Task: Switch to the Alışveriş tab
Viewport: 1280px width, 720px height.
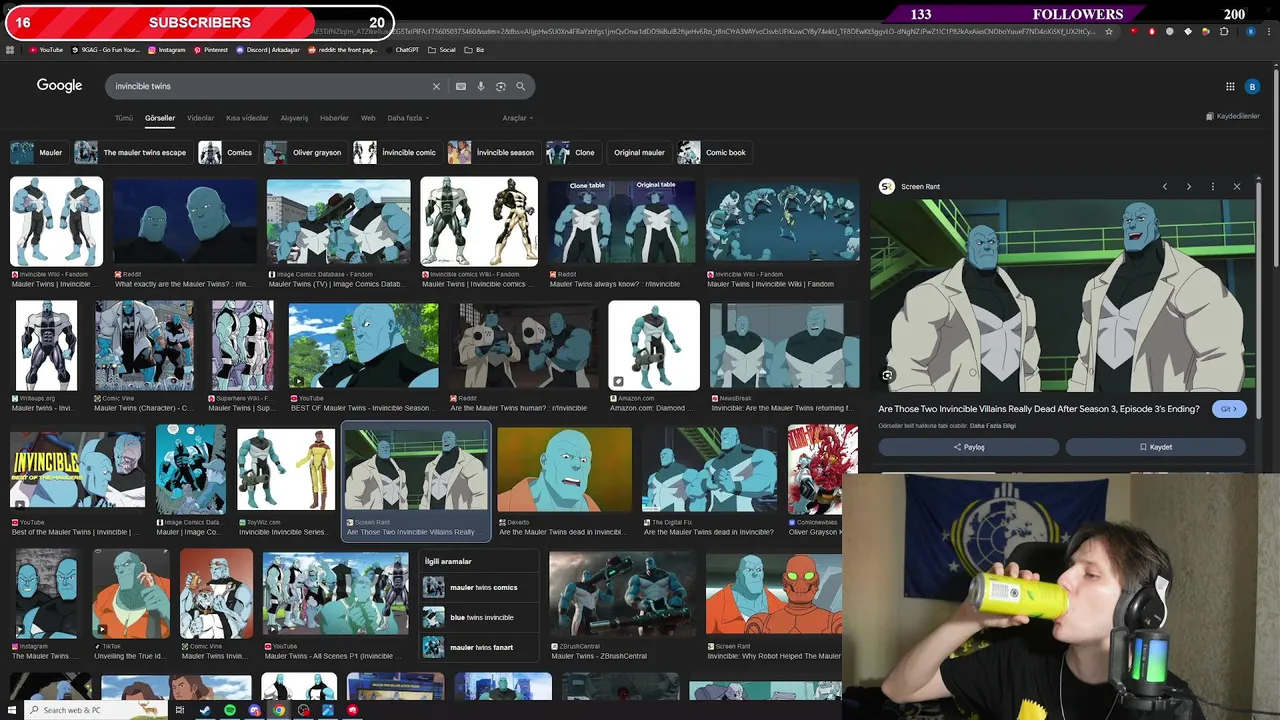Action: 294,118
